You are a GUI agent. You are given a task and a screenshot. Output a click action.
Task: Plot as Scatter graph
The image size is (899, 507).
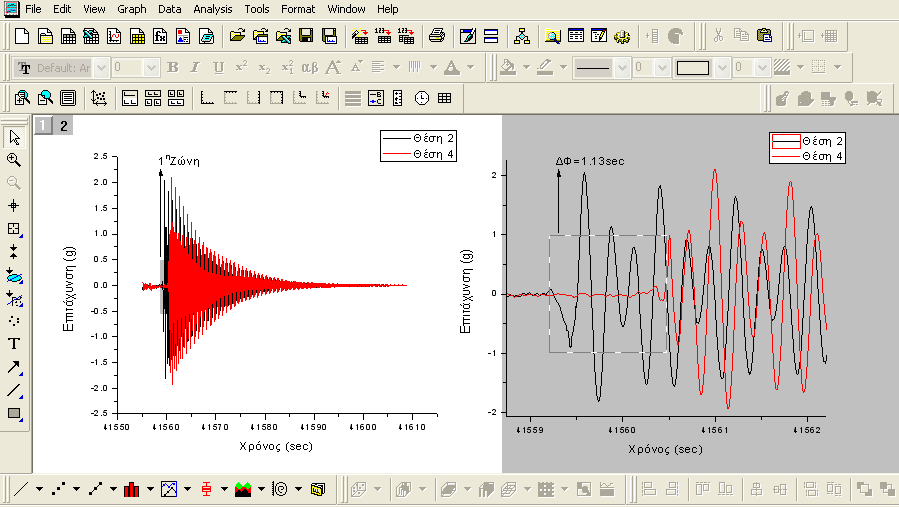pyautogui.click(x=58, y=489)
